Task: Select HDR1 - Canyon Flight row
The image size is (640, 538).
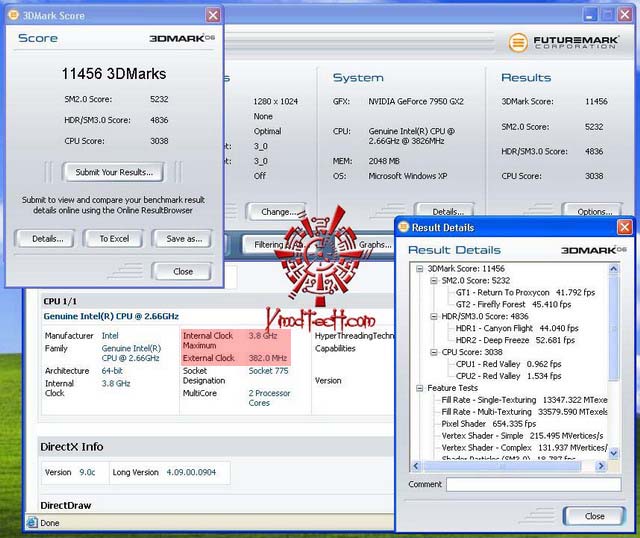Action: tap(517, 328)
